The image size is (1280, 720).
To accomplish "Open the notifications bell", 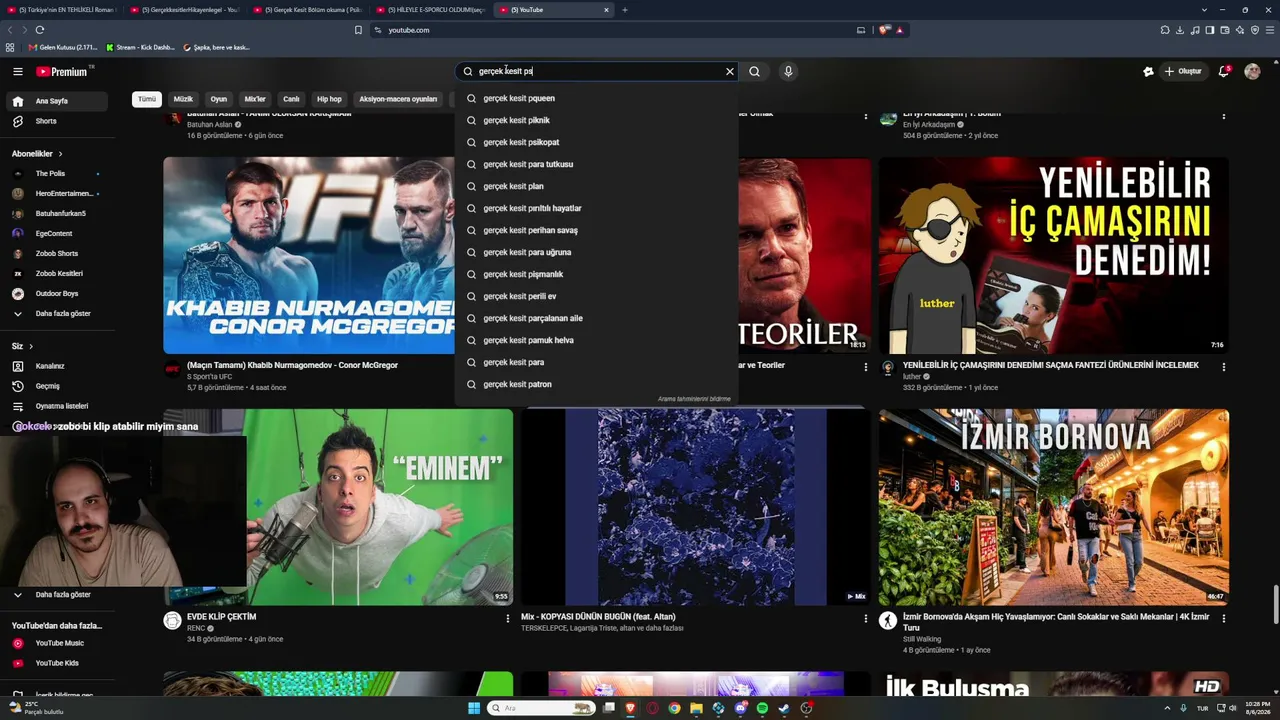I will coord(1223,72).
